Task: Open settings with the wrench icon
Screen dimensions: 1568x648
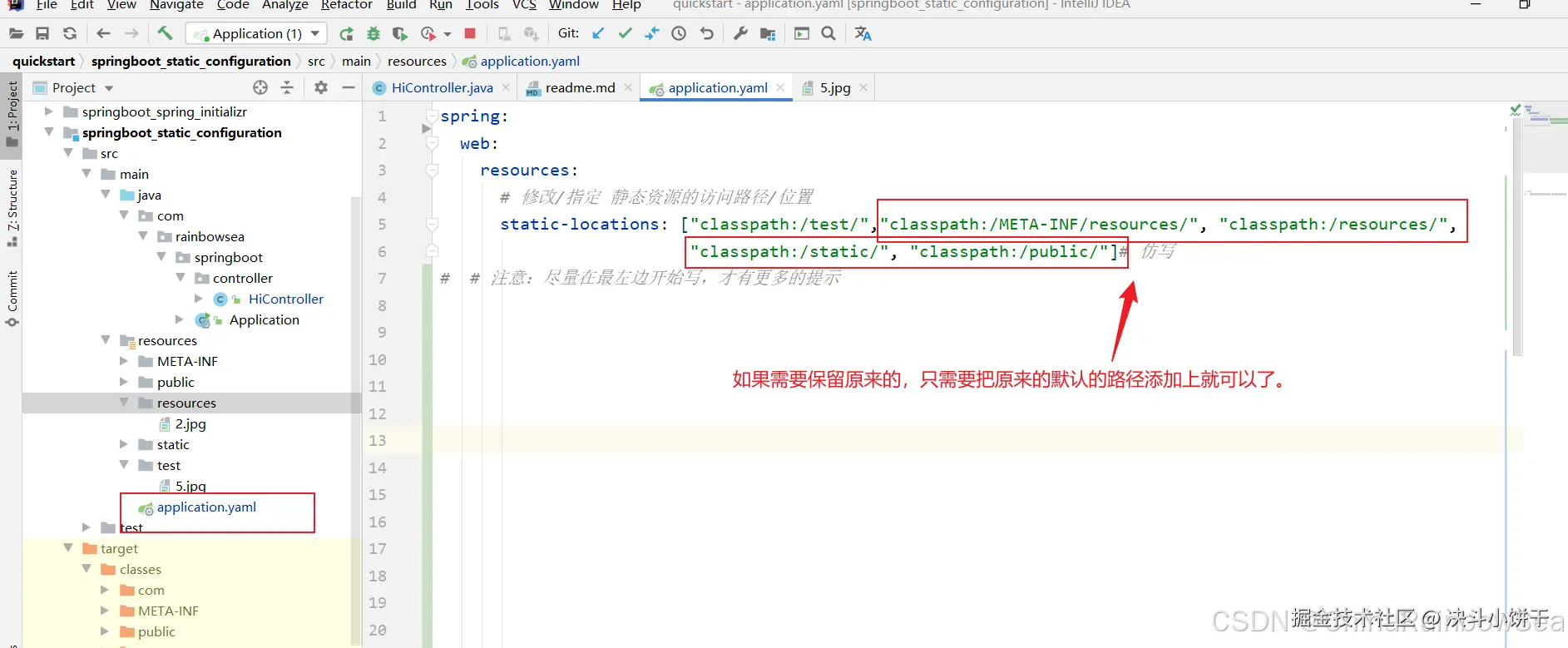Action: tap(740, 34)
